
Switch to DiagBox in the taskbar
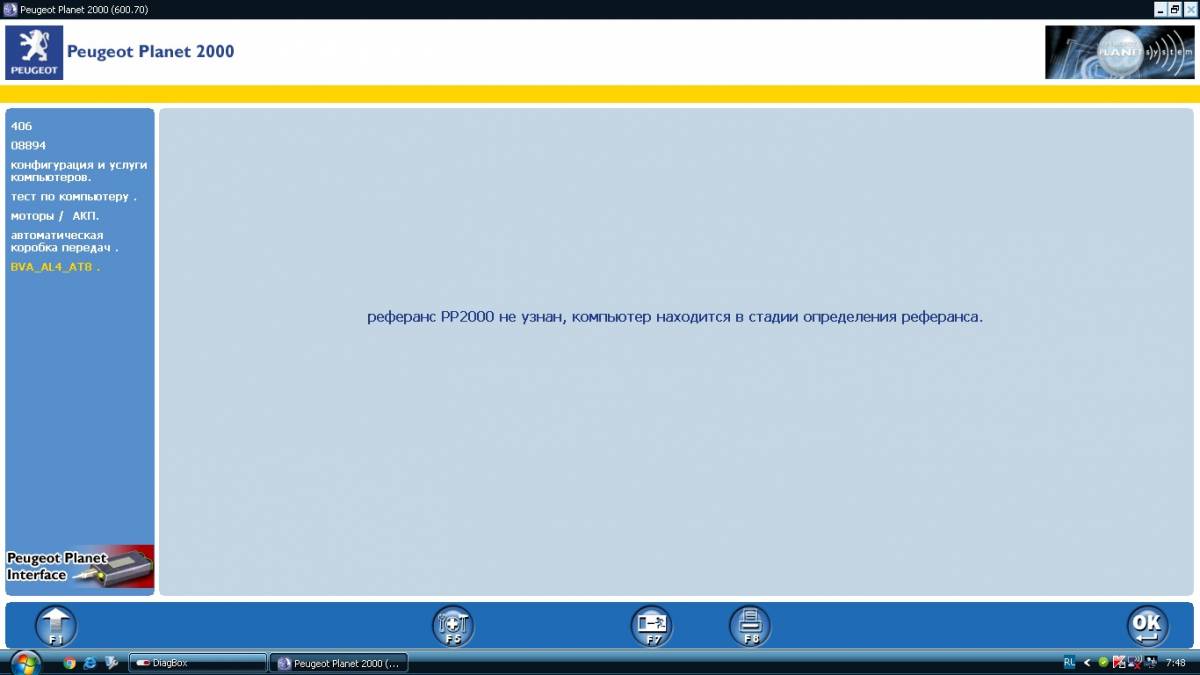coord(198,662)
